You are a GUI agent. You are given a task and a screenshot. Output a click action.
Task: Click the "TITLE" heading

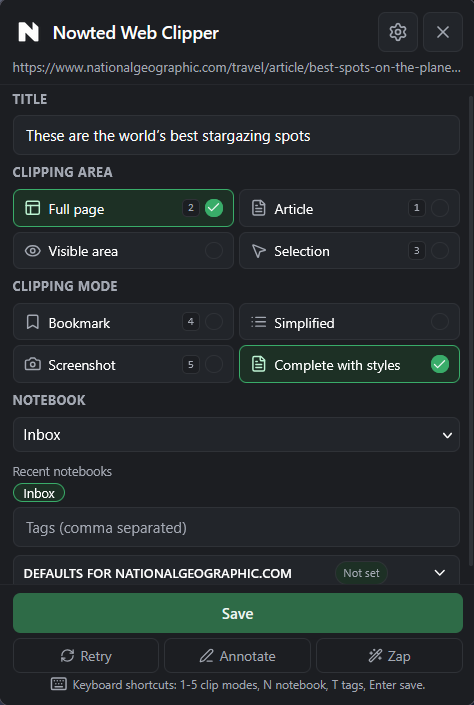(30, 99)
